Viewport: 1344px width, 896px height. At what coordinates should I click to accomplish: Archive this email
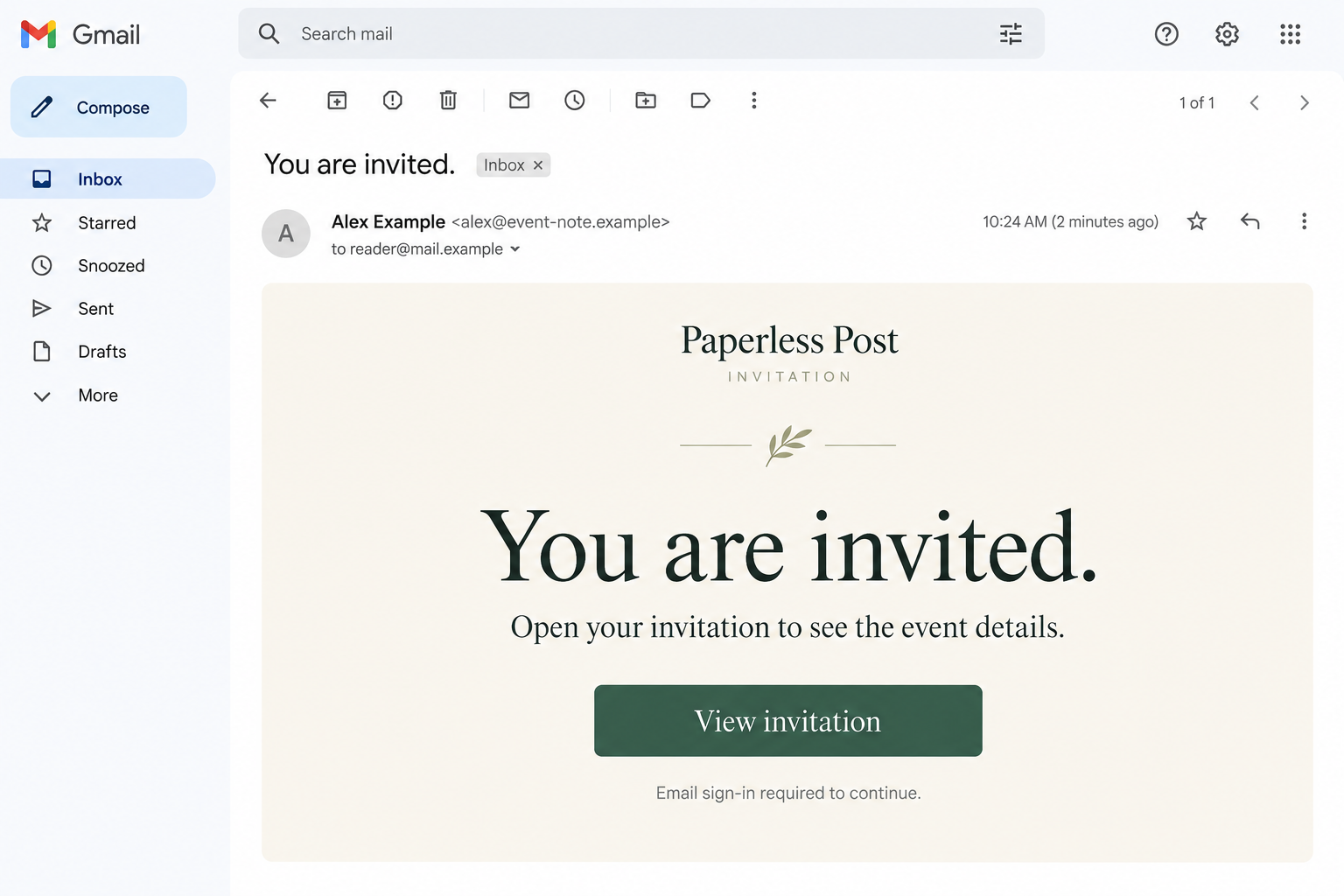click(337, 101)
